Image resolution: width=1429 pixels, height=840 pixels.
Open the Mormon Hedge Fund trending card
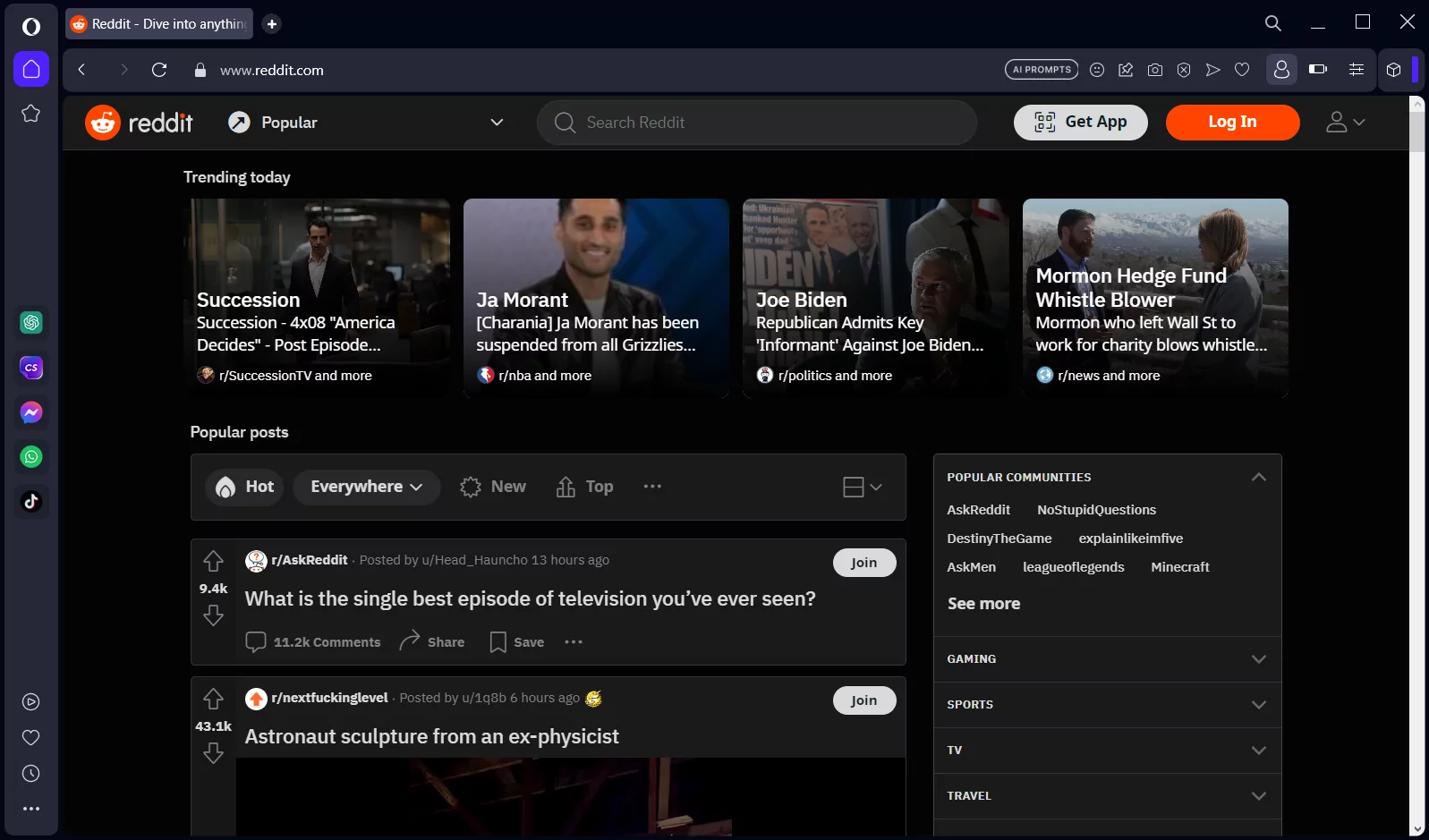coord(1155,298)
